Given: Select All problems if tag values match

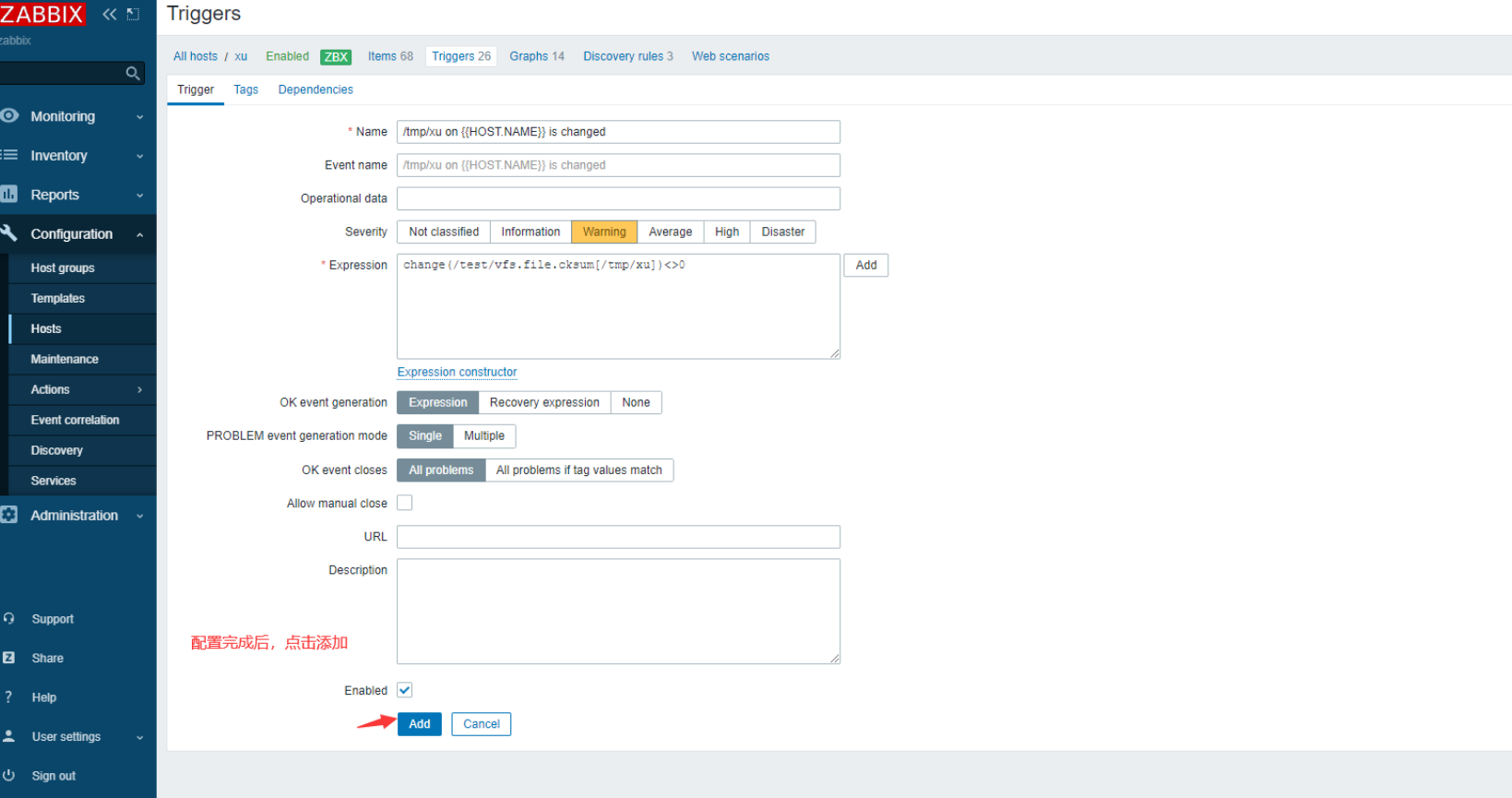Looking at the screenshot, I should tap(579, 470).
